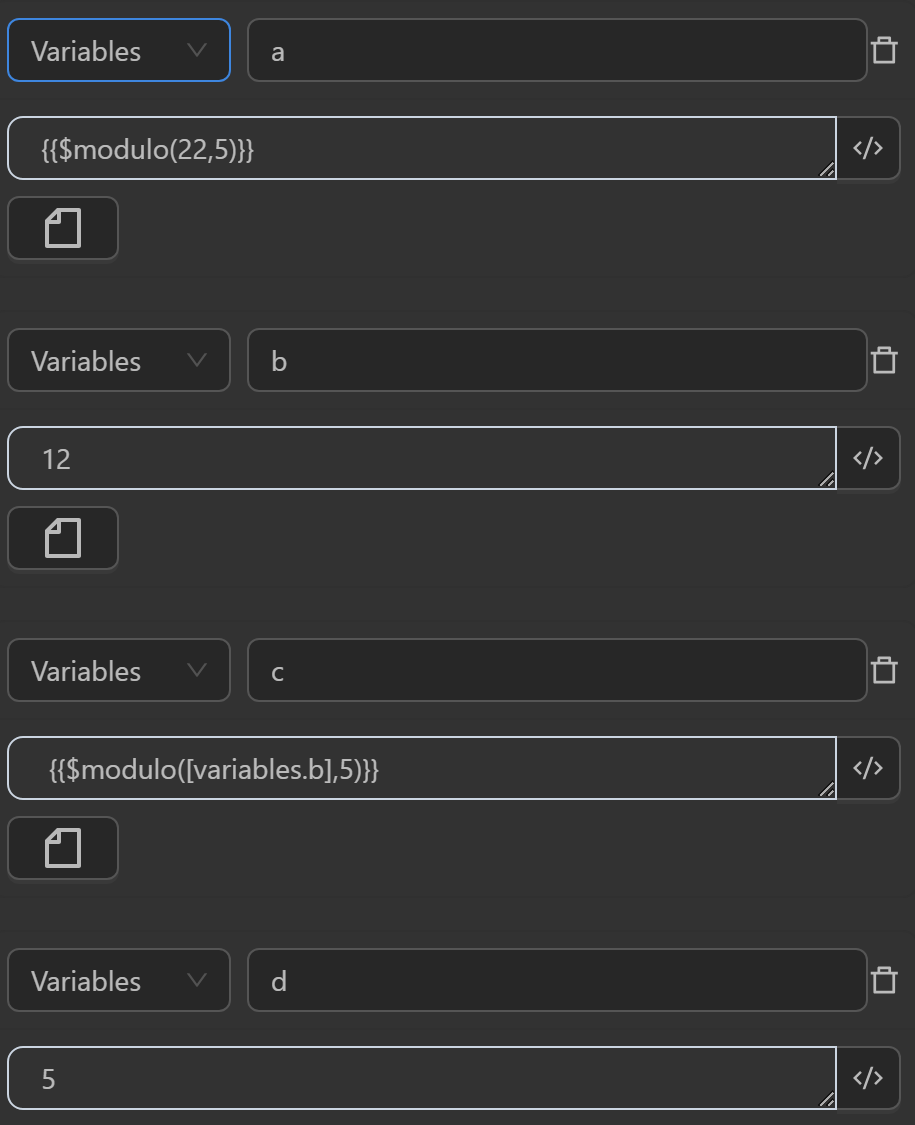Remove variable c using trash icon
This screenshot has height=1125, width=915.
pos(884,670)
